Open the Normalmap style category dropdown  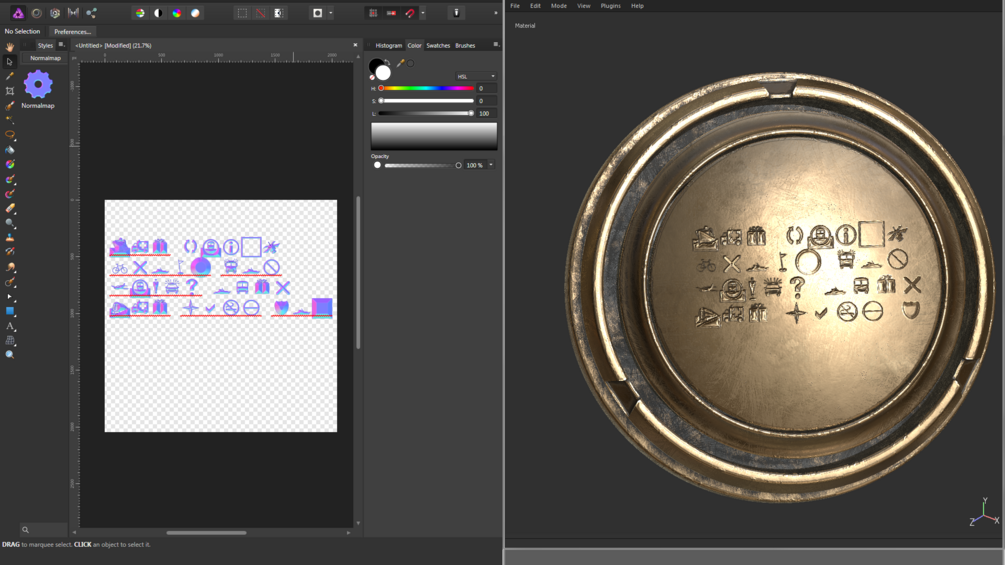click(x=45, y=58)
